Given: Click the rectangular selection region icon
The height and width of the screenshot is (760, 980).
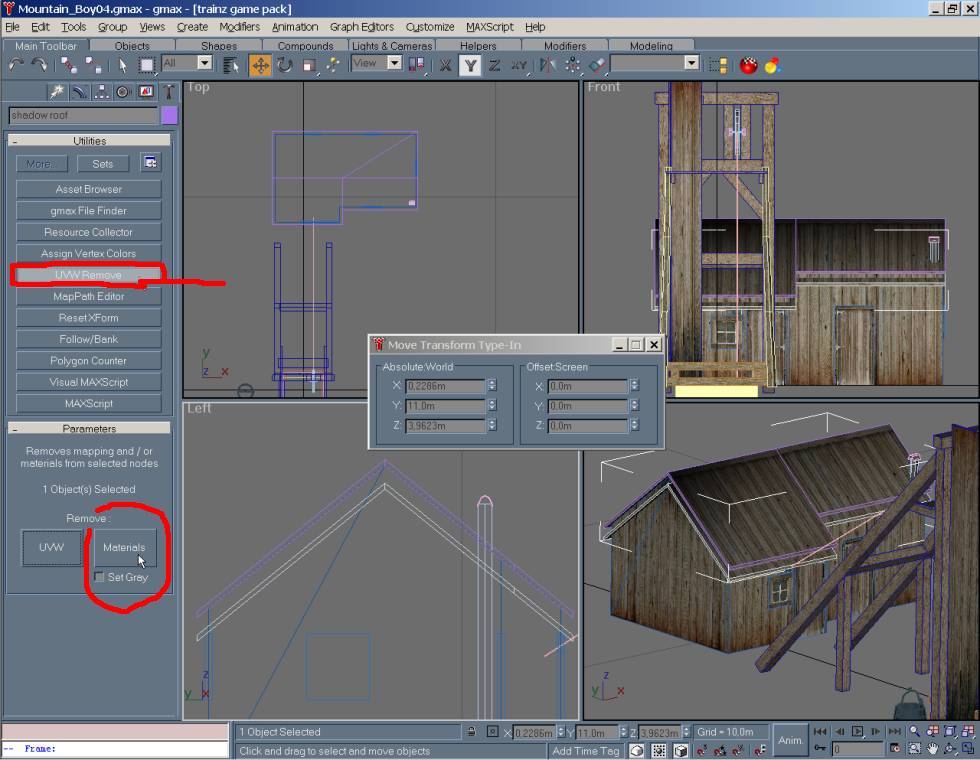Looking at the screenshot, I should coord(146,65).
